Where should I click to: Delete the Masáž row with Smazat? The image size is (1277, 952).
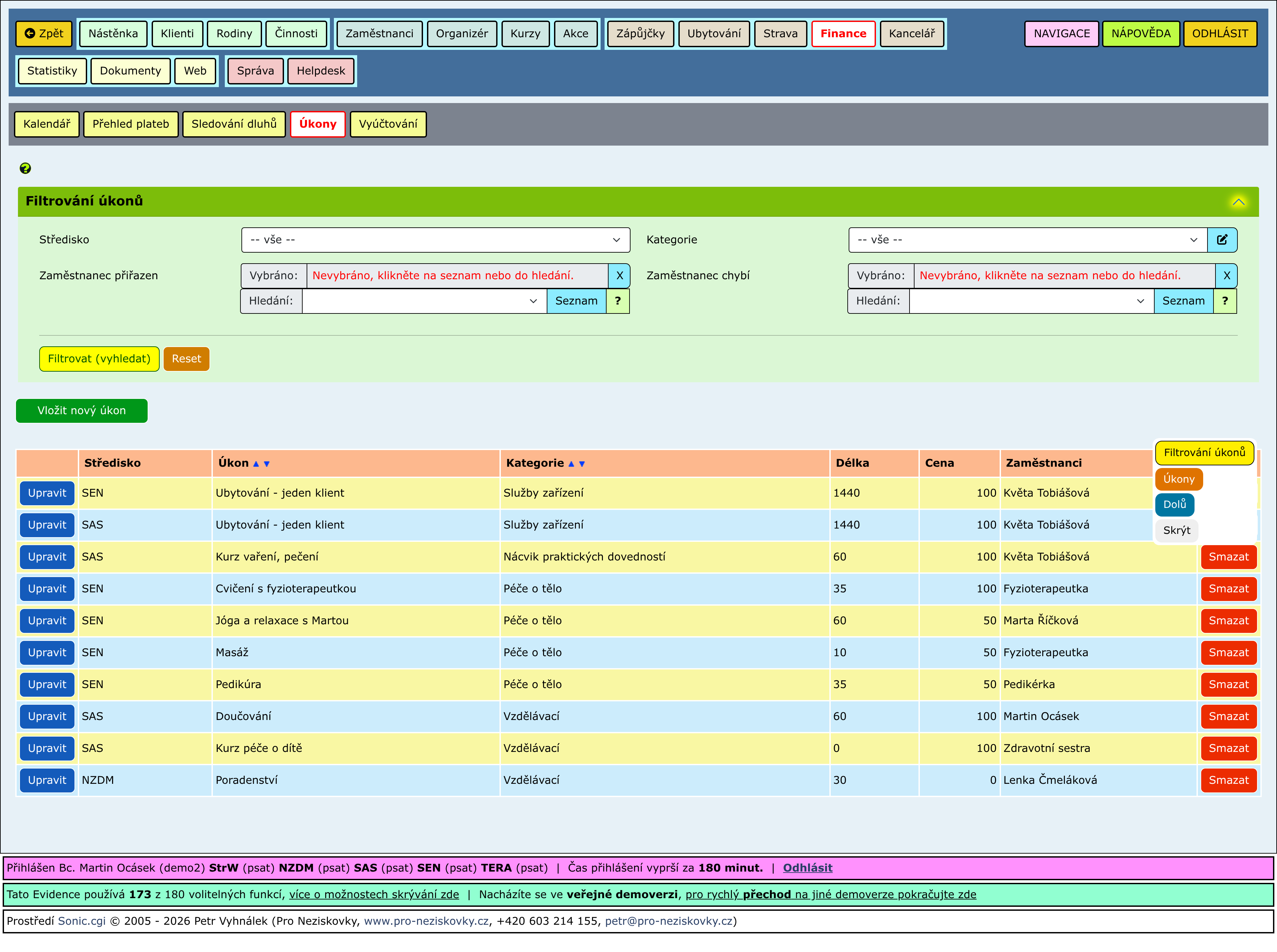(1228, 652)
